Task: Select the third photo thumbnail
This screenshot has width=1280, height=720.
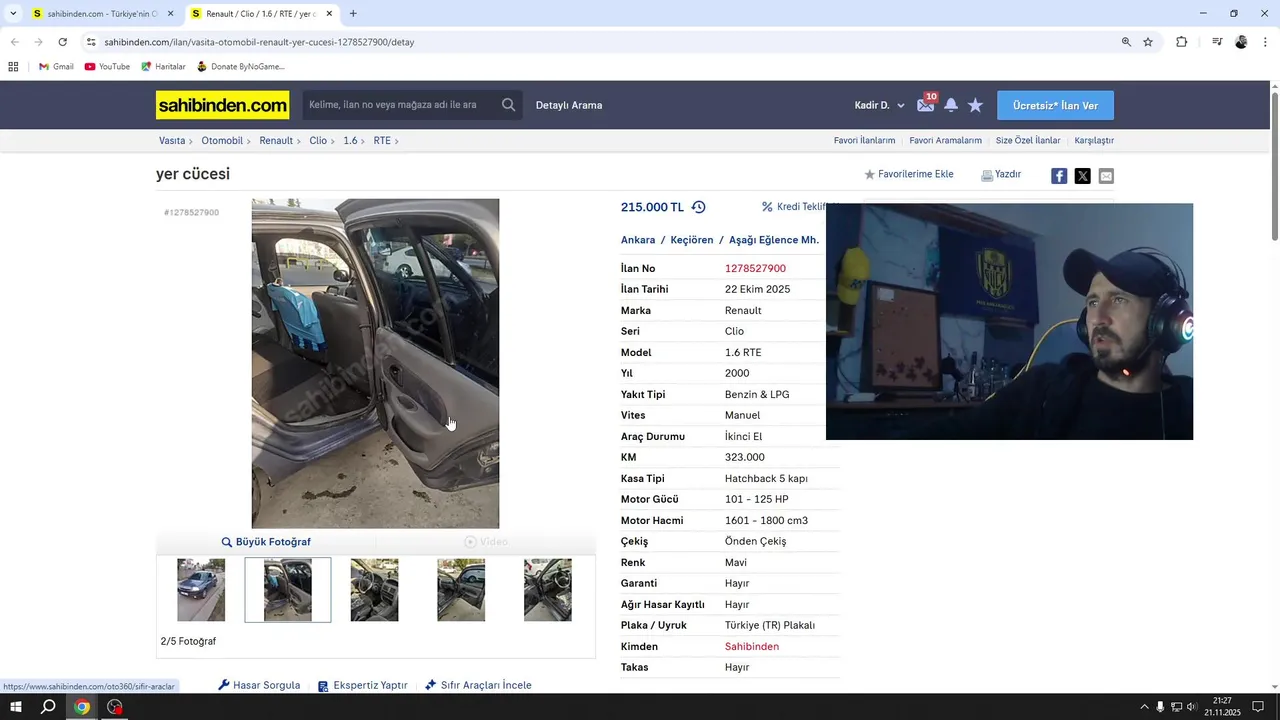Action: pos(374,590)
